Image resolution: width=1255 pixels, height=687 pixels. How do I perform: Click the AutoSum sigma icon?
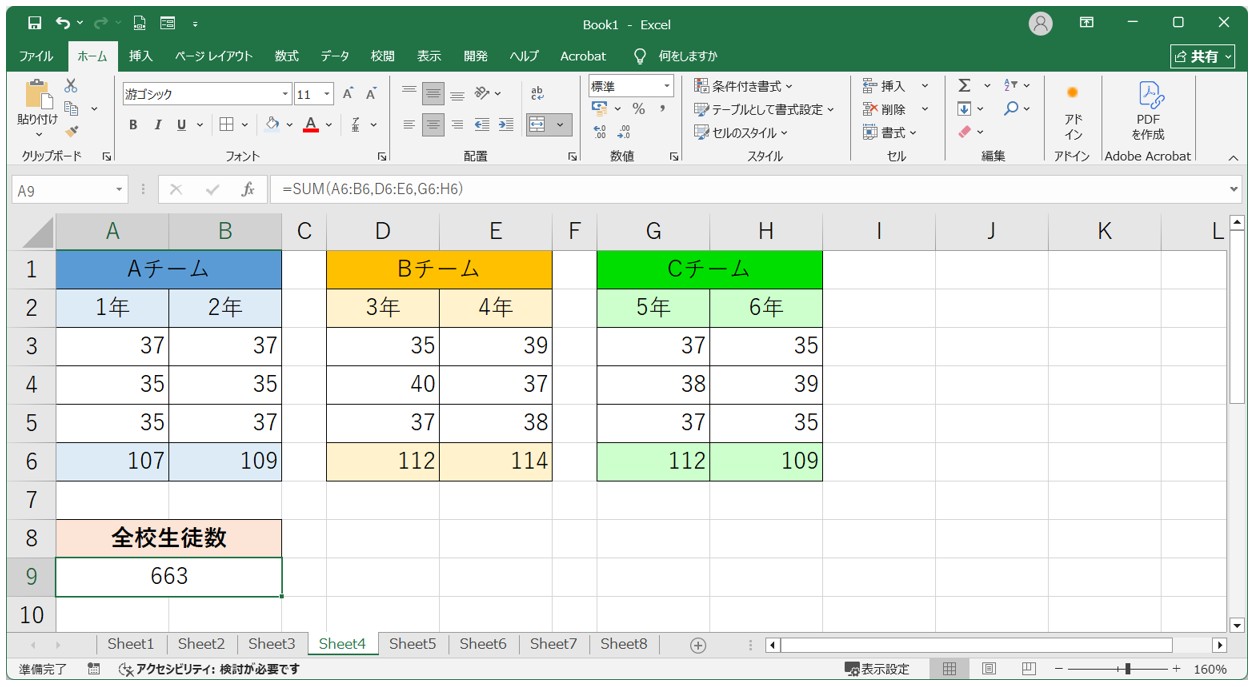pyautogui.click(x=964, y=86)
